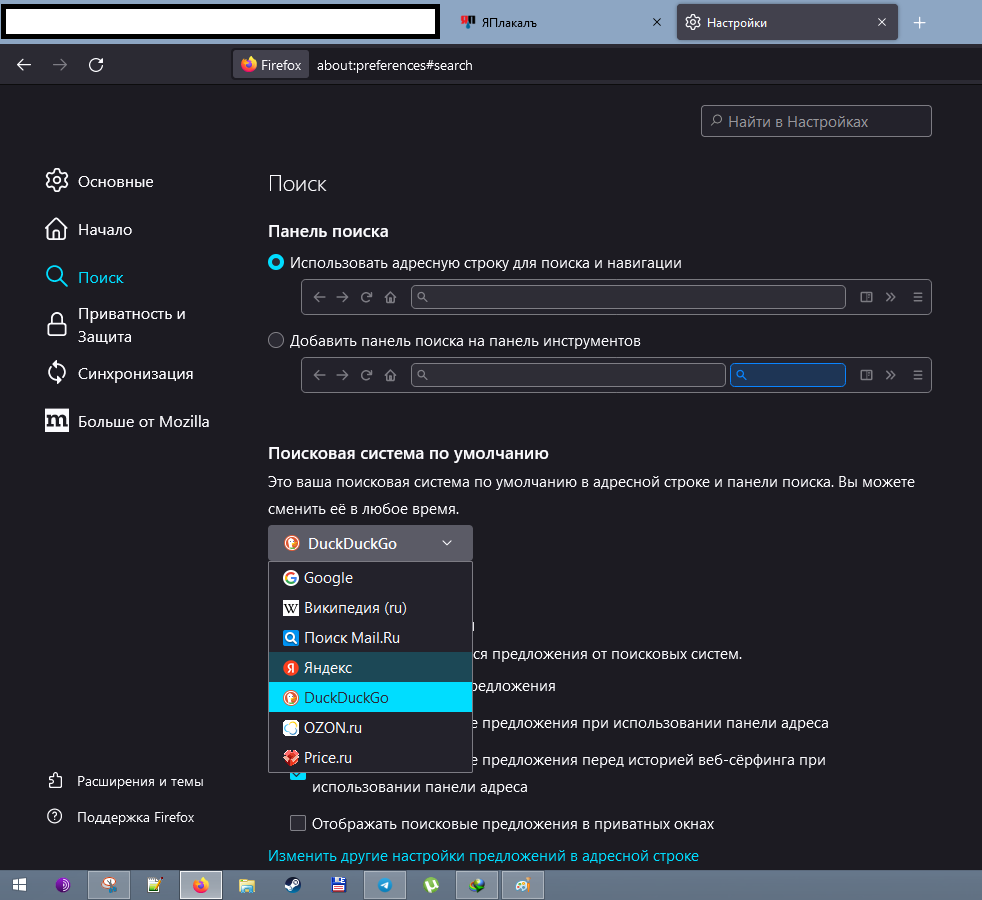Screen dimensions: 982x900
Task: Open Windows Start menu
Action: coord(19,884)
